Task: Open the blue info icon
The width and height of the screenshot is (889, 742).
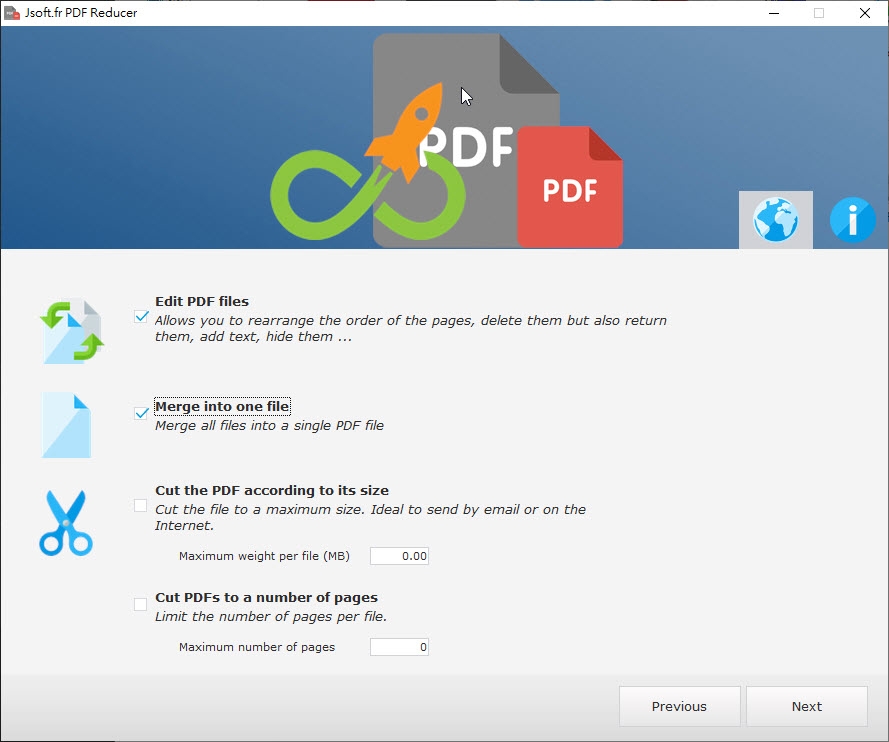Action: tap(853, 220)
